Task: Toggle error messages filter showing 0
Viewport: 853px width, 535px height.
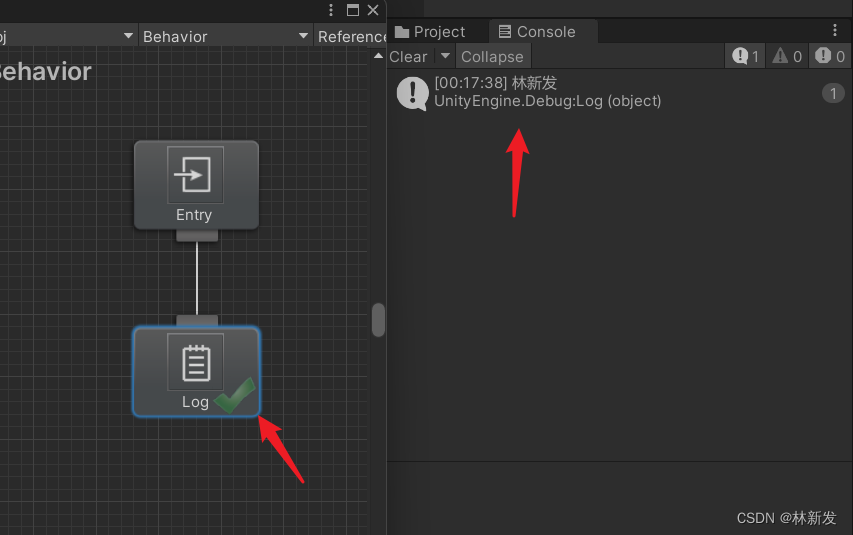Action: click(x=830, y=56)
